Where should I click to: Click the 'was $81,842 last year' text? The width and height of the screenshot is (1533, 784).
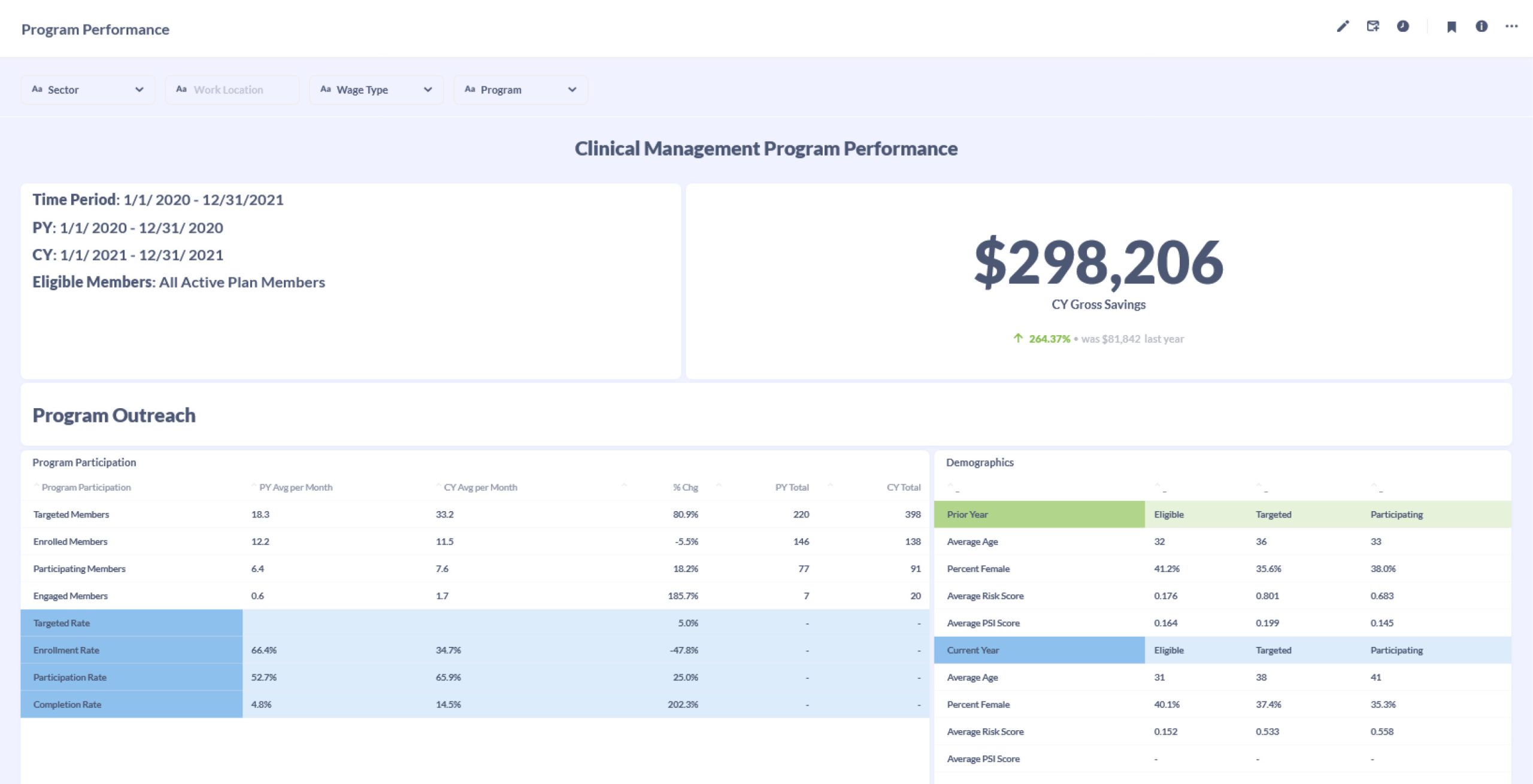1132,339
